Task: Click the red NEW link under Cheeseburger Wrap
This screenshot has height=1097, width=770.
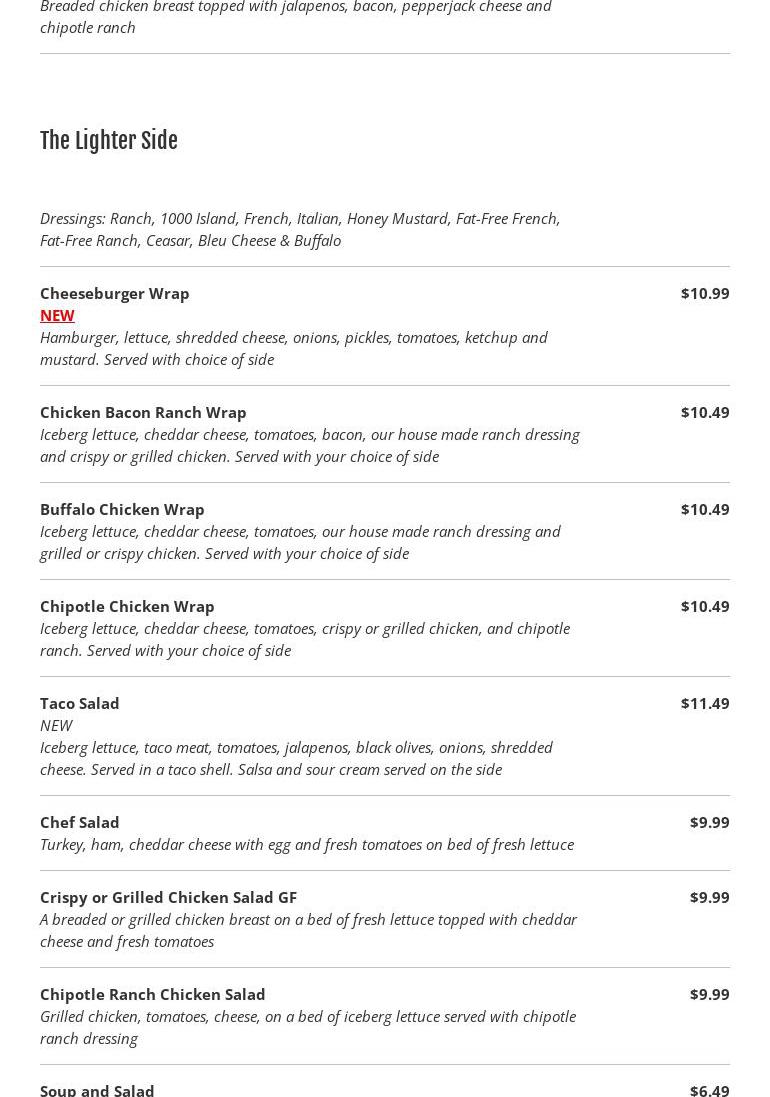Action: [57, 315]
